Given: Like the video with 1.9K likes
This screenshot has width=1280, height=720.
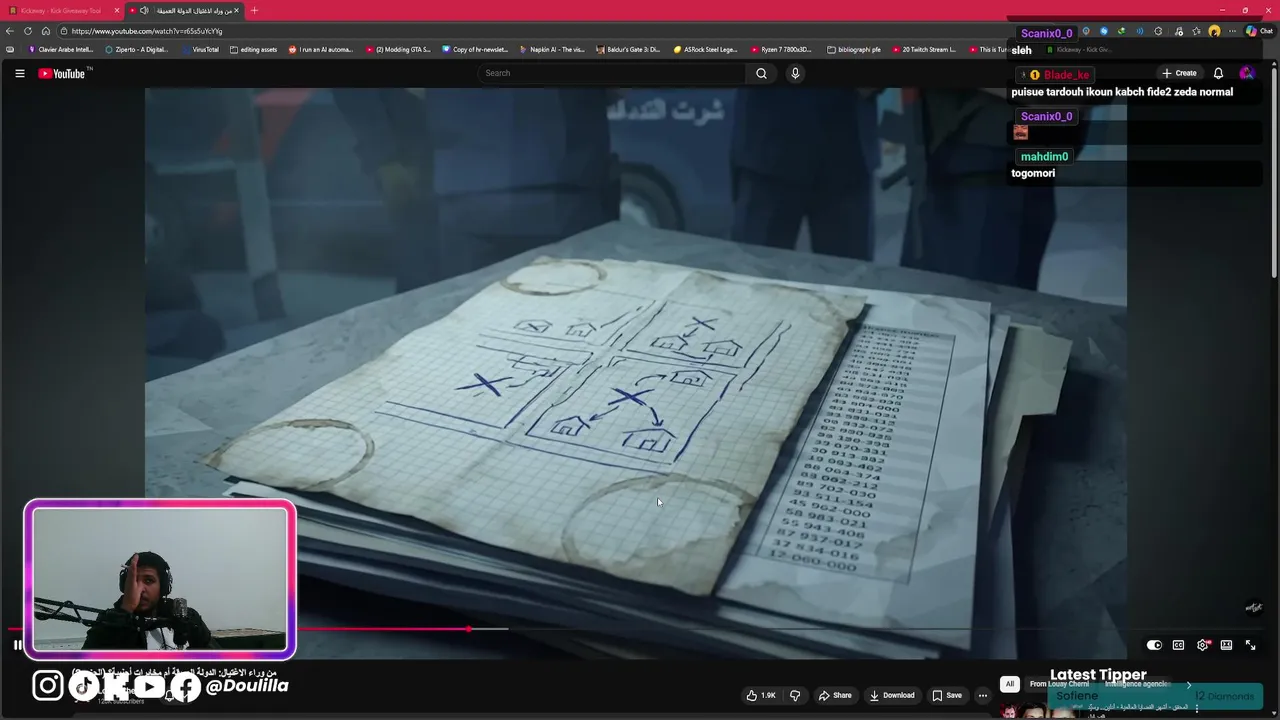Looking at the screenshot, I should click(760, 695).
